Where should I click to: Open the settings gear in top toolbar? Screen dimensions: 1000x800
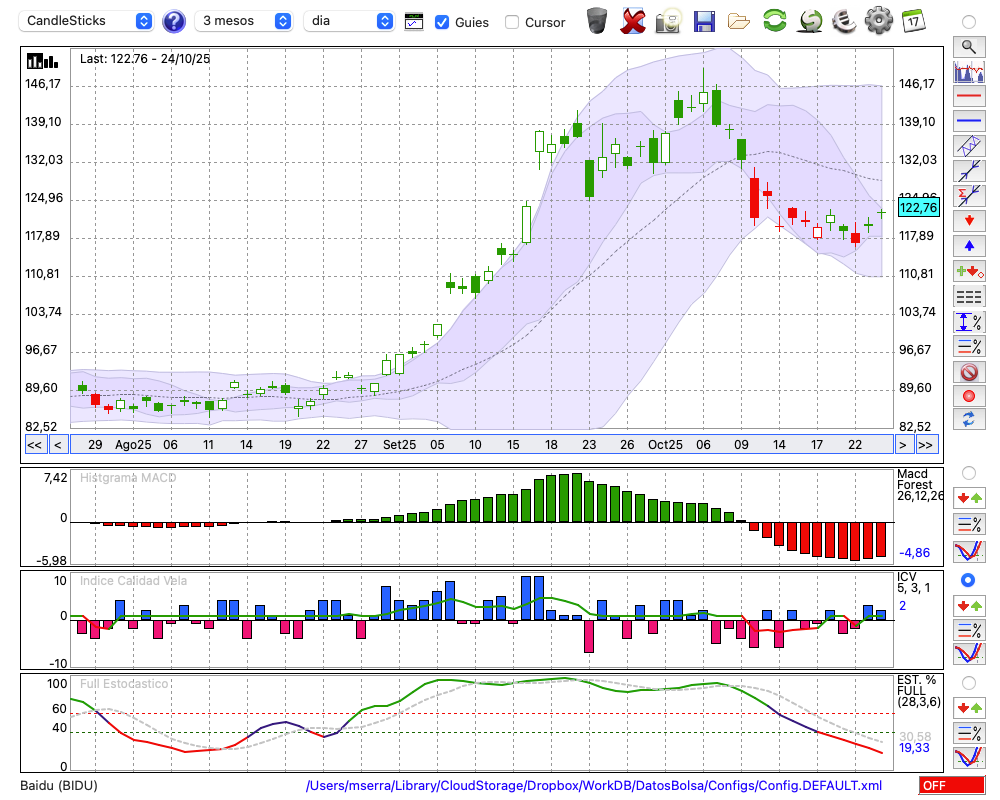pyautogui.click(x=878, y=20)
